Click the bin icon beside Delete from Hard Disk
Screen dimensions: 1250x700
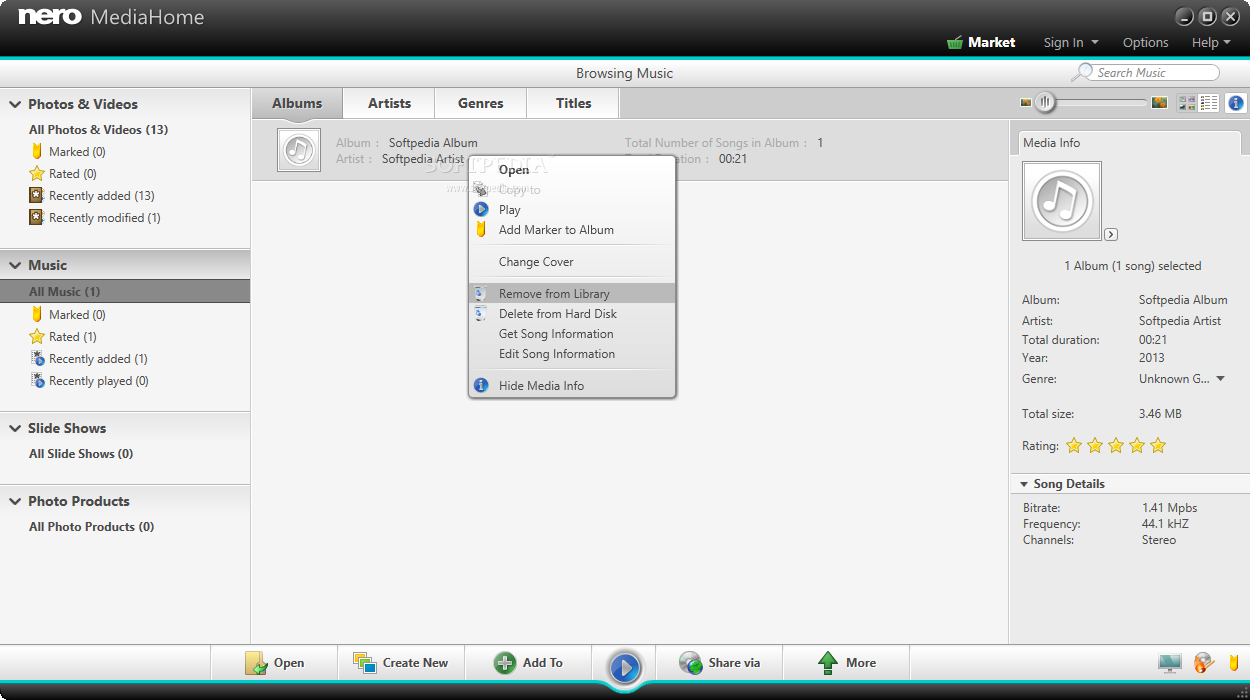[x=481, y=313]
